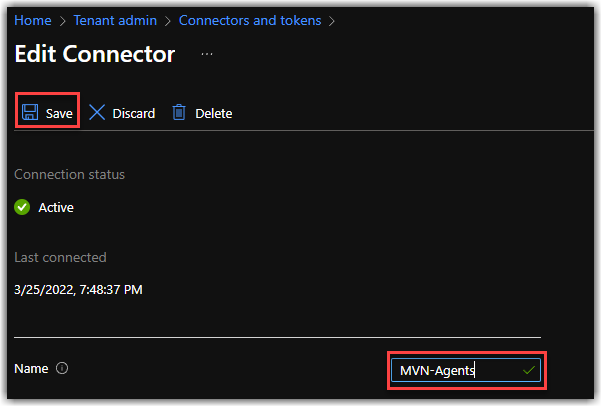Open the ellipsis more options menu
Image resolution: width=602 pixels, height=407 pixels.
click(x=207, y=54)
